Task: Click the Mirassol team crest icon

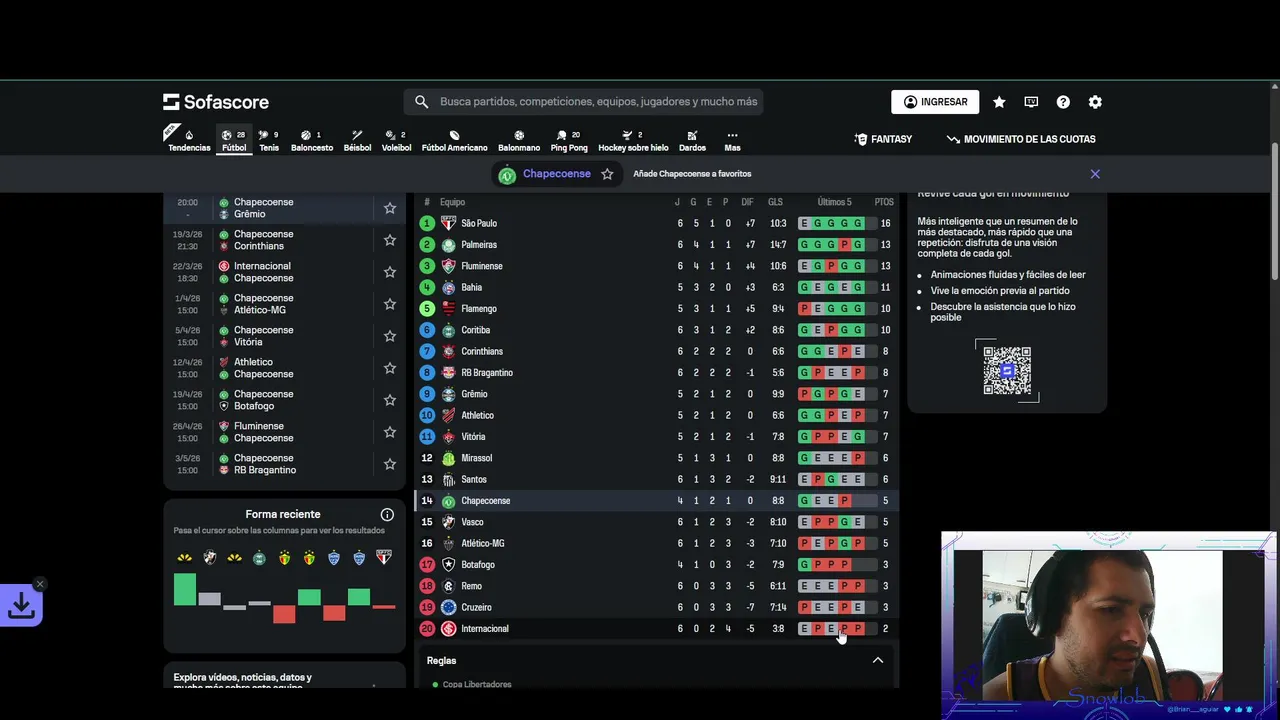Action: click(449, 458)
